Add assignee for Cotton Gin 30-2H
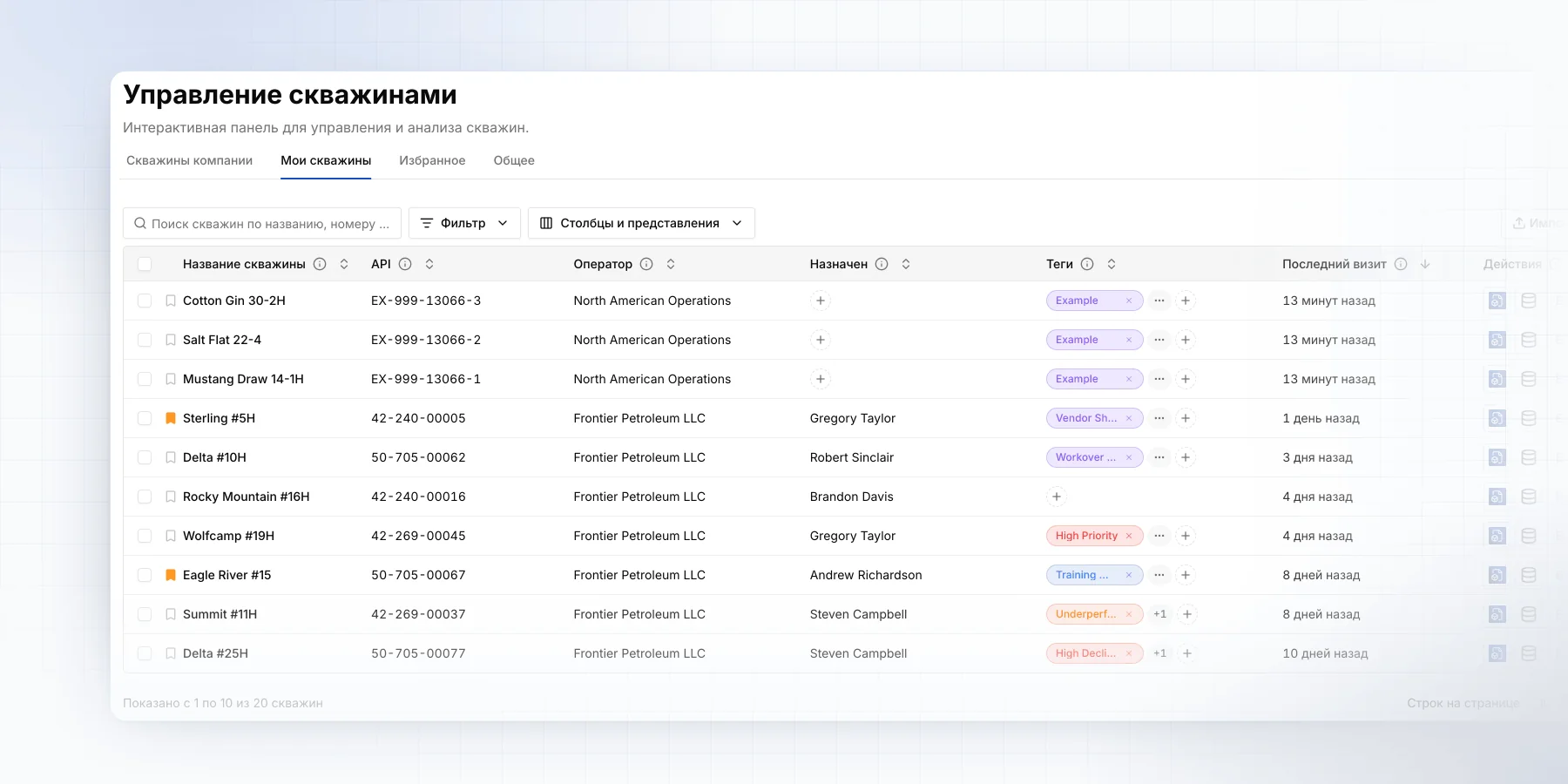The width and height of the screenshot is (1568, 784). 820,301
